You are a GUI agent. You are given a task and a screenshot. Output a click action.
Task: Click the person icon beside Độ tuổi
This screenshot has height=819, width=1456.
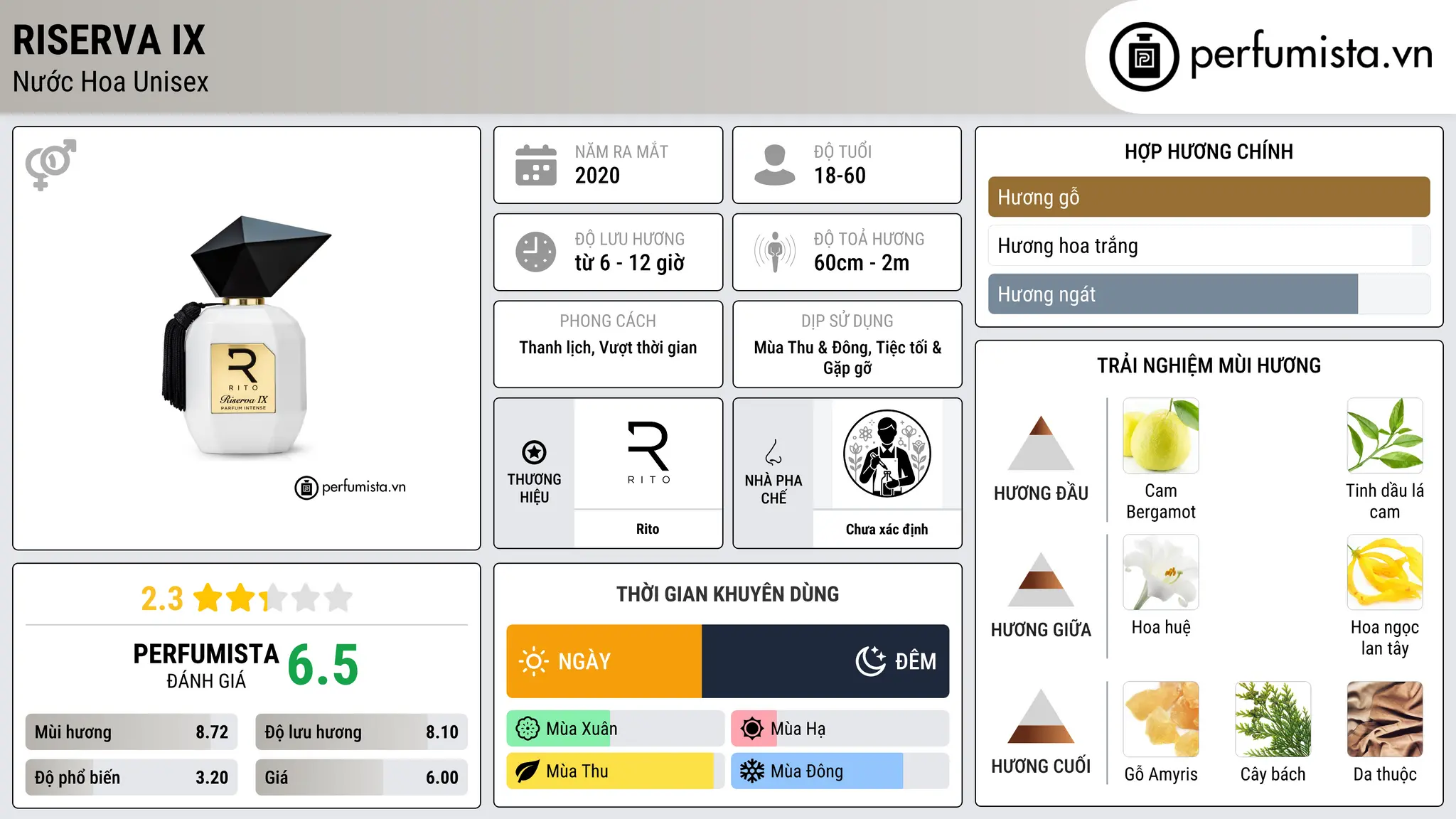point(774,165)
